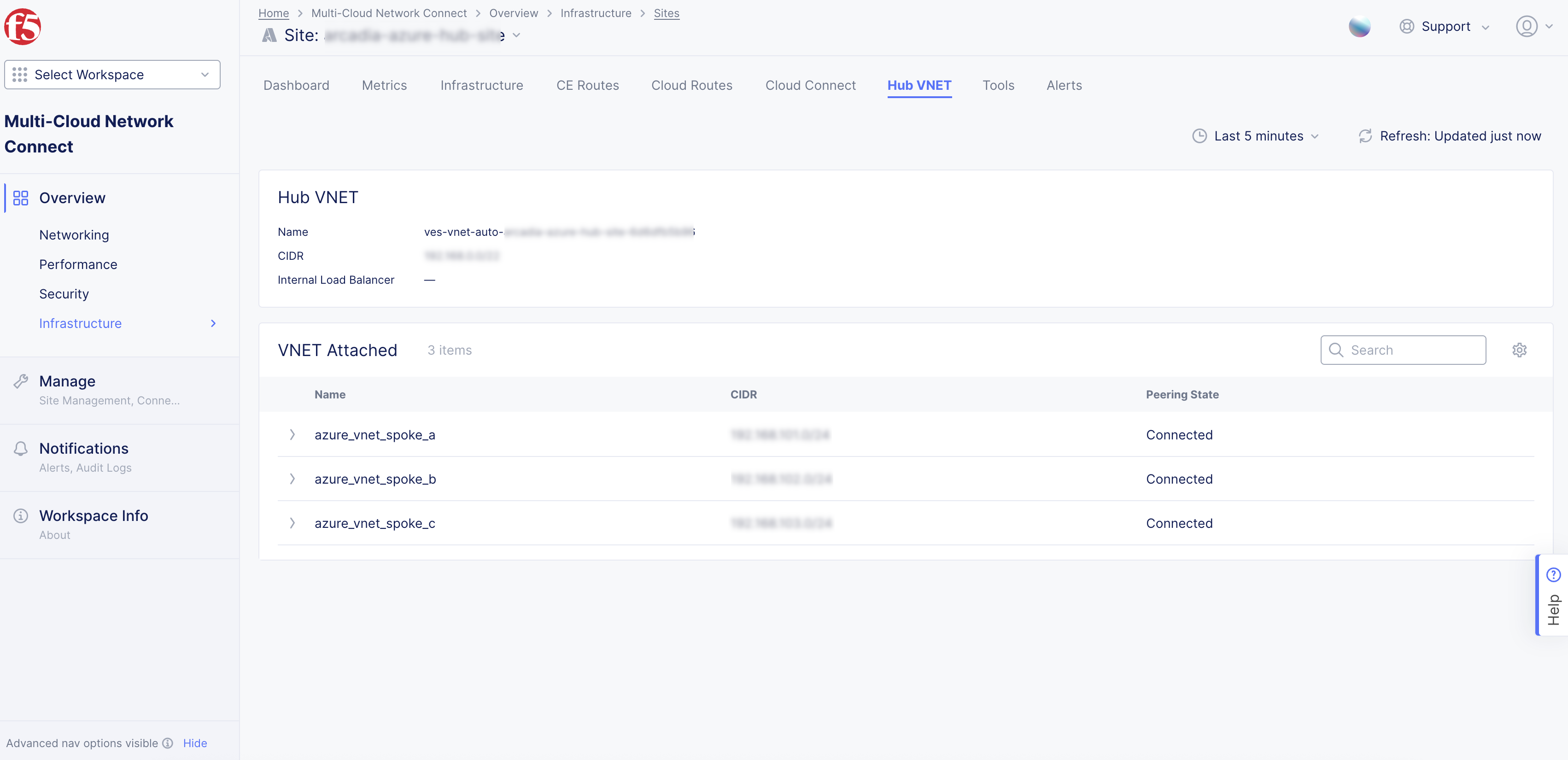This screenshot has height=760, width=1568.
Task: Click the Hide link for nav options
Action: pyautogui.click(x=195, y=743)
